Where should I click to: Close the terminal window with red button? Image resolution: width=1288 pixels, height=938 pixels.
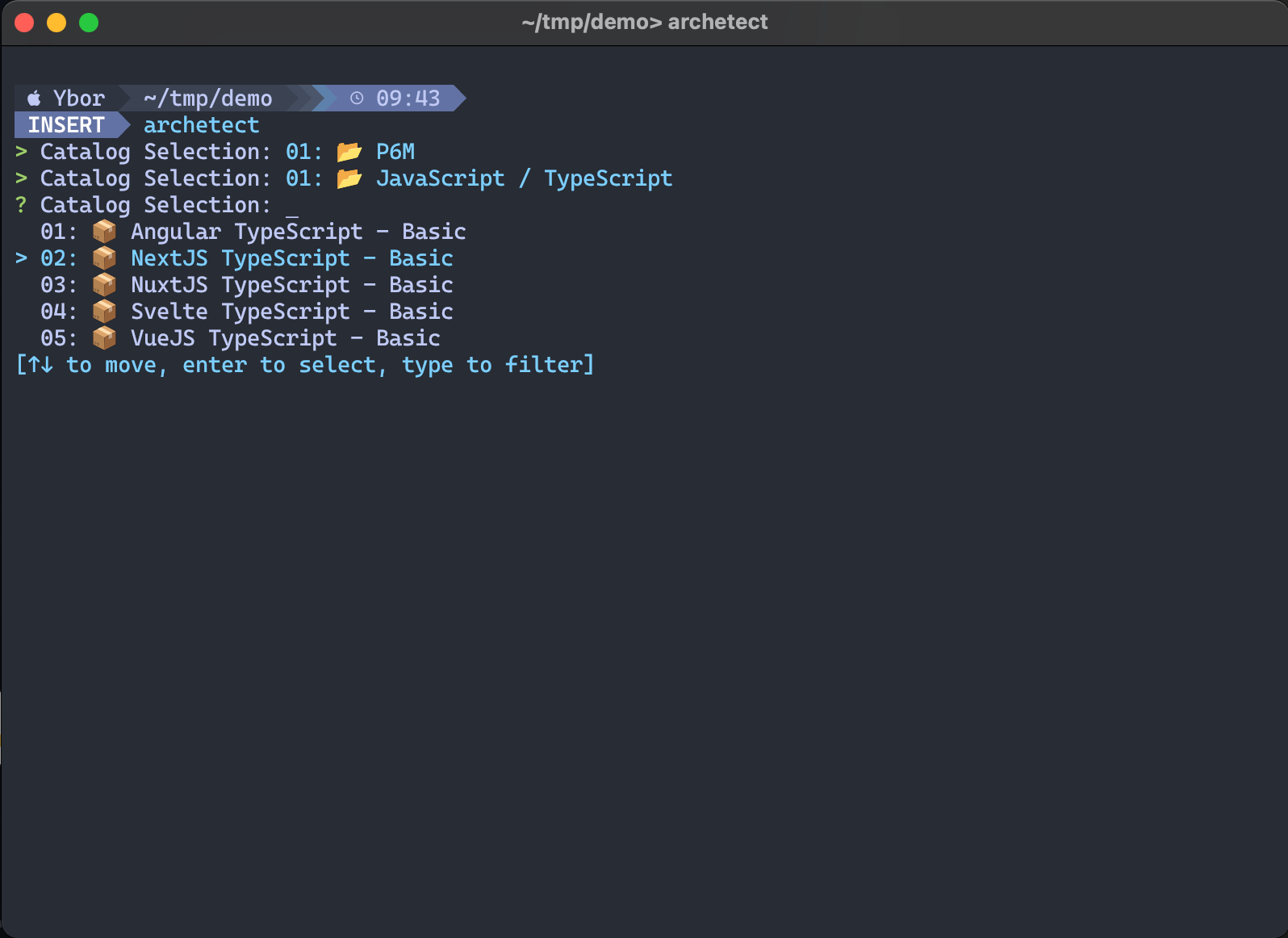(x=24, y=23)
